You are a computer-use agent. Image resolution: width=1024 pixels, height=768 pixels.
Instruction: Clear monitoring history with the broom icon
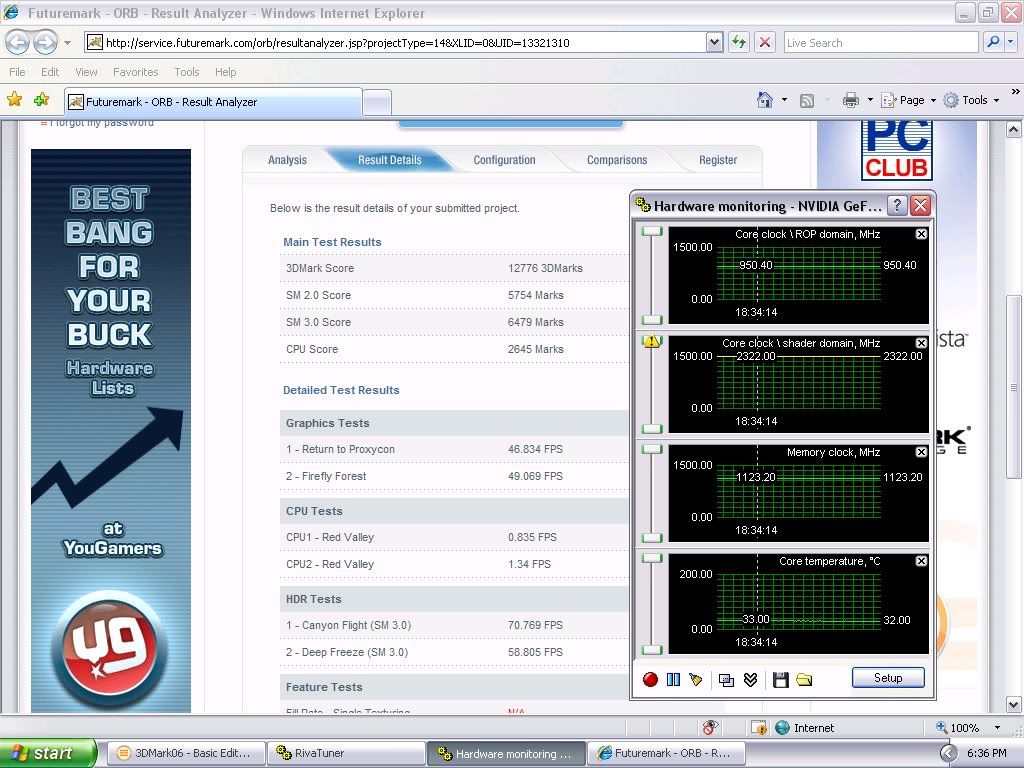[696, 680]
